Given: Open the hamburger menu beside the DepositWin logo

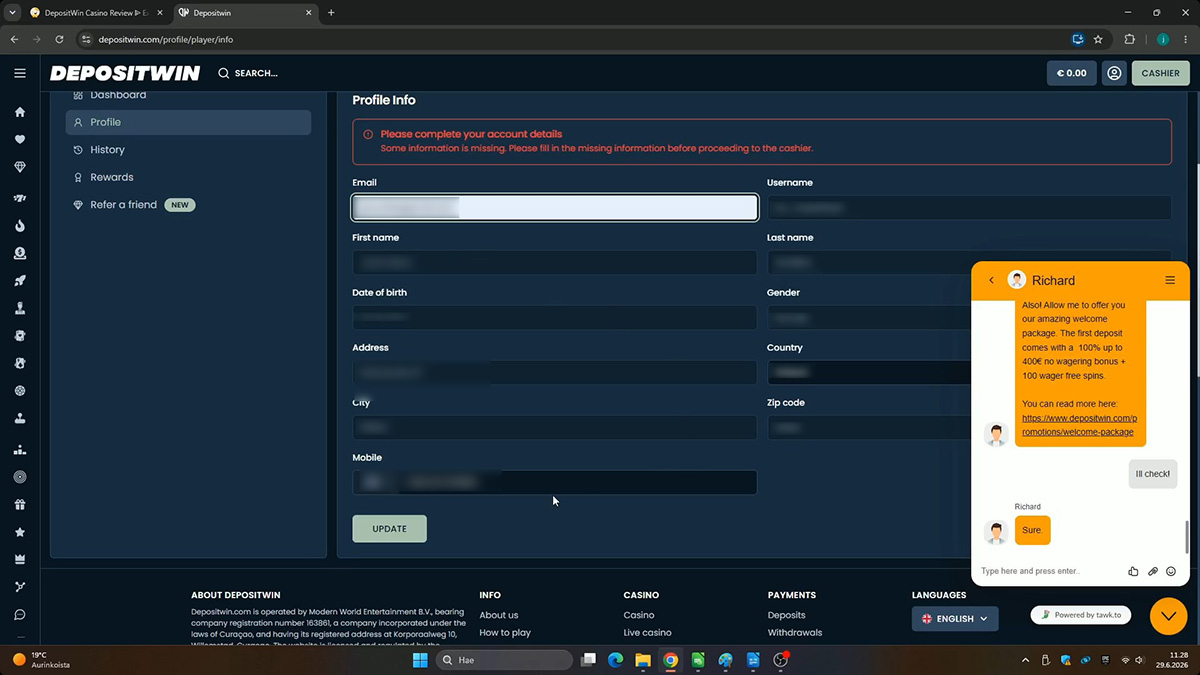Looking at the screenshot, I should pos(19,73).
